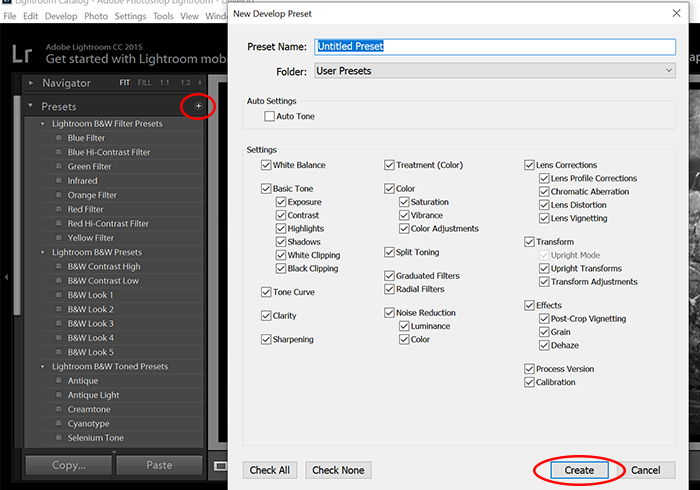The width and height of the screenshot is (700, 490).
Task: Open the Folder dropdown User Presets
Action: pyautogui.click(x=495, y=71)
